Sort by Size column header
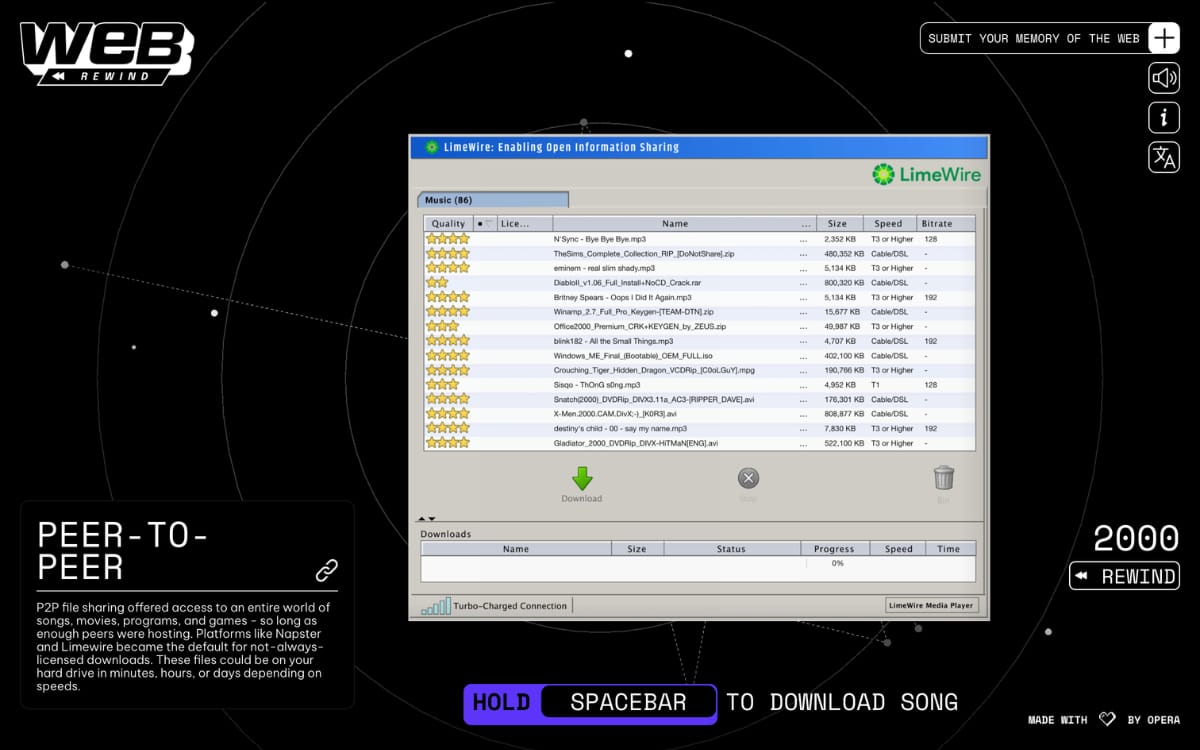The height and width of the screenshot is (750, 1200). coord(837,224)
